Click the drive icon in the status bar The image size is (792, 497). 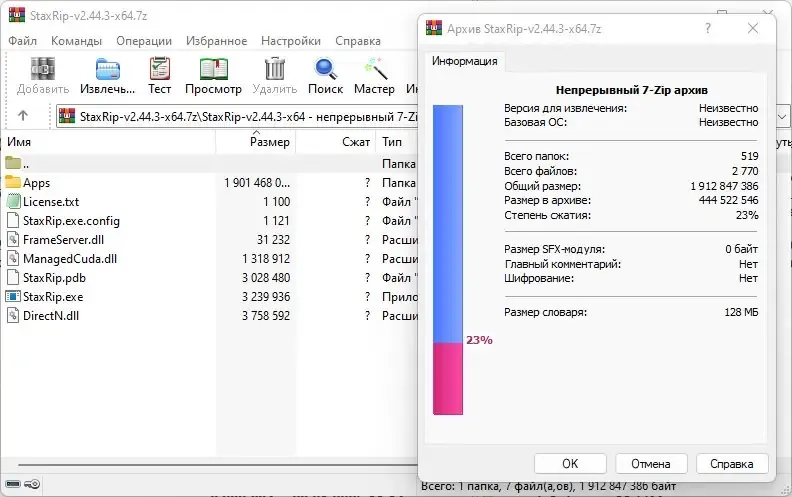(x=13, y=484)
